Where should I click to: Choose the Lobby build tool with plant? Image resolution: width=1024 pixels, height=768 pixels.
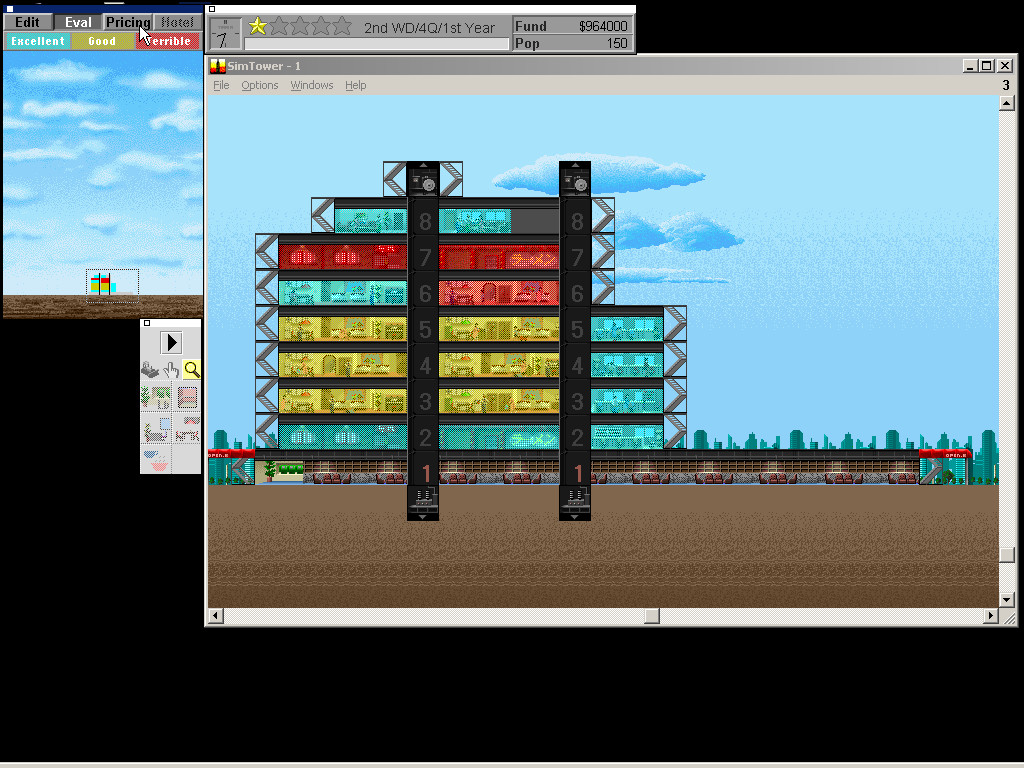(x=156, y=397)
